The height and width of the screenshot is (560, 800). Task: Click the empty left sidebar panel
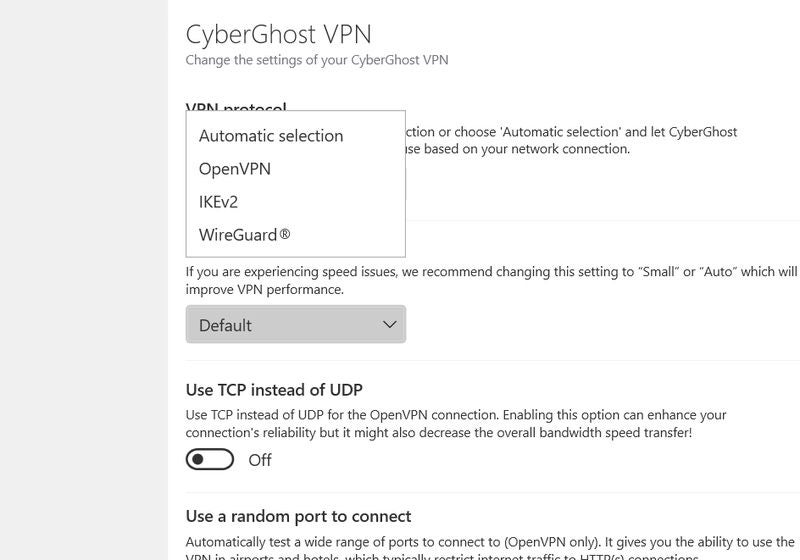click(83, 280)
